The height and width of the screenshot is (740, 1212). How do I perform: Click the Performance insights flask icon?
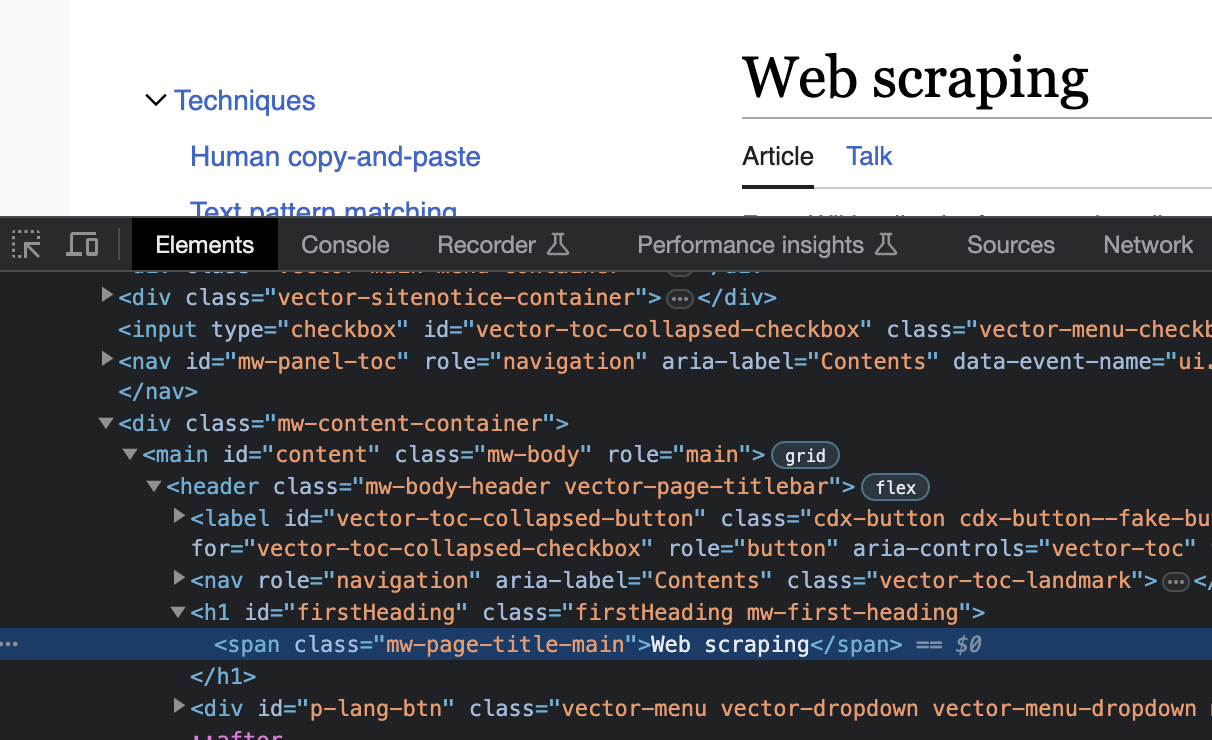pos(887,242)
